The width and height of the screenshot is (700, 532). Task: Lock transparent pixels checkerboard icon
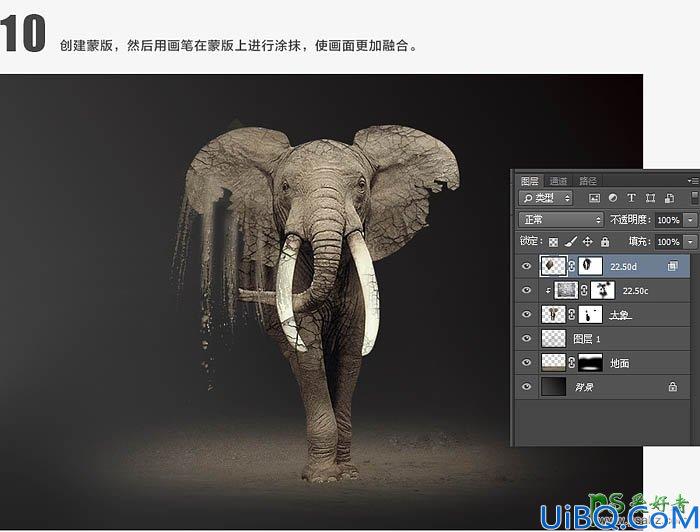553,242
